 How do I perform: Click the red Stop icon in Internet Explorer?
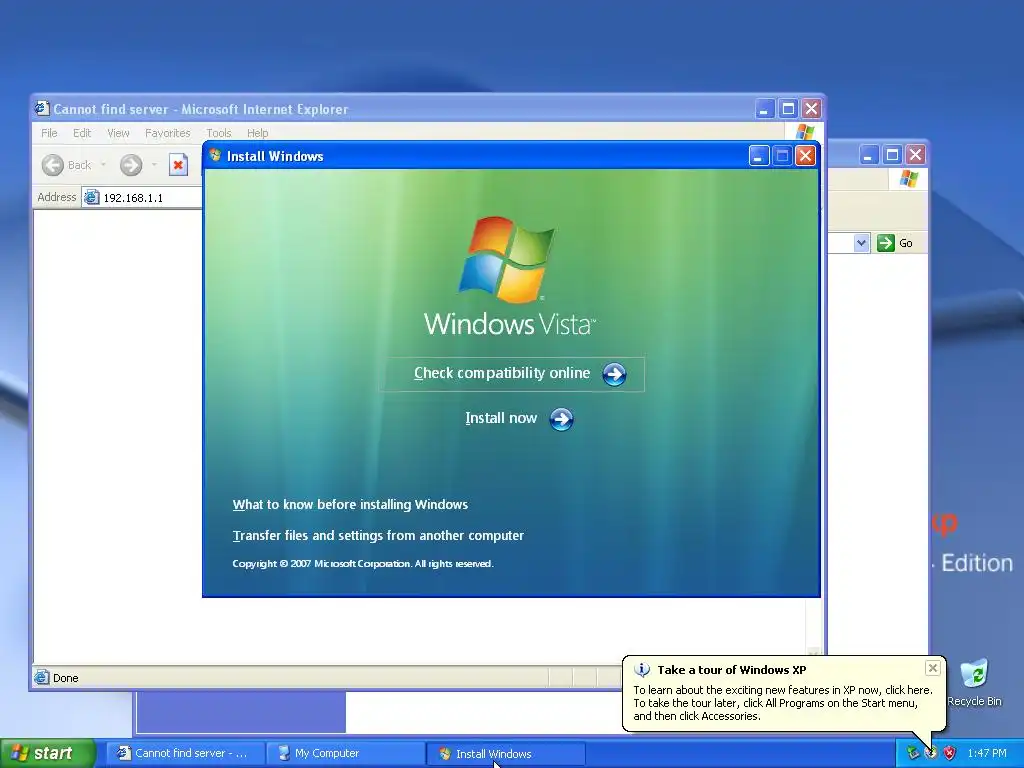tap(178, 165)
